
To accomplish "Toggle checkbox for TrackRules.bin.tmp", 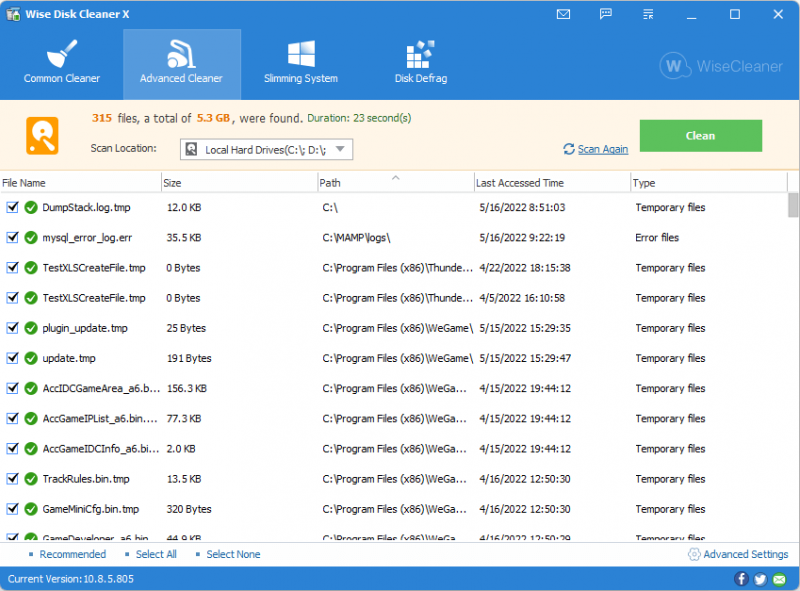I will pyautogui.click(x=13, y=478).
